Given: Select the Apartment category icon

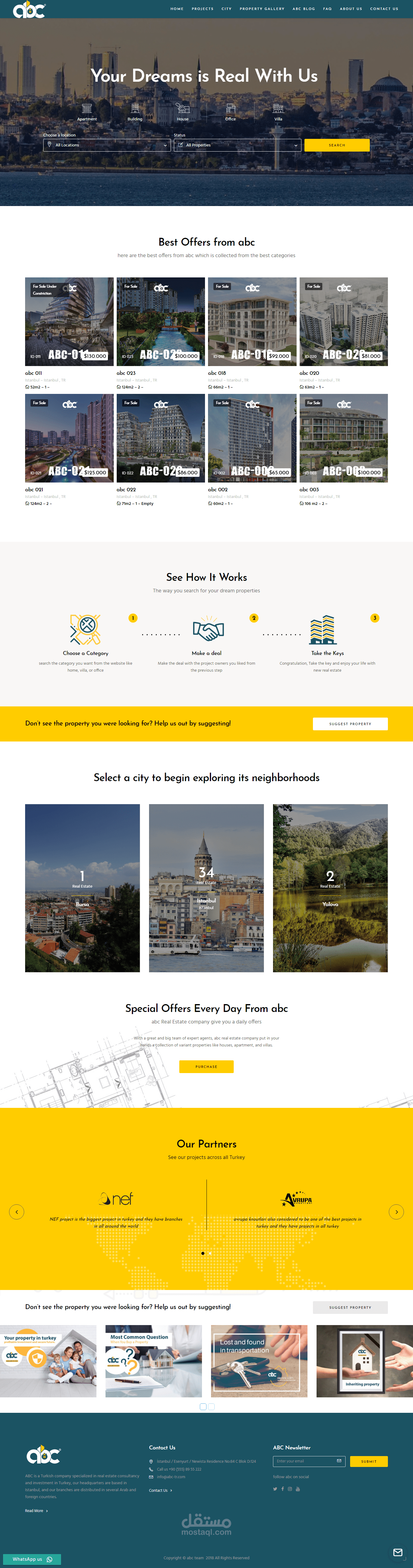Looking at the screenshot, I should pyautogui.click(x=87, y=108).
